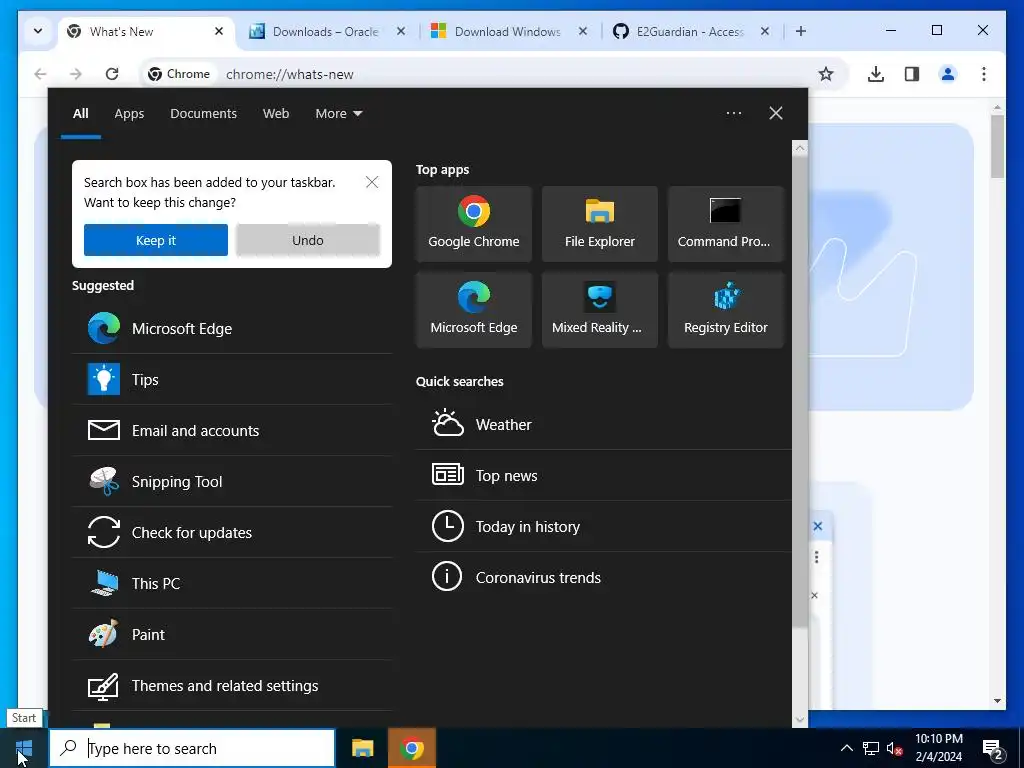Screen dimensions: 1024x768
Task: Open search panel options ellipsis
Action: (x=734, y=113)
